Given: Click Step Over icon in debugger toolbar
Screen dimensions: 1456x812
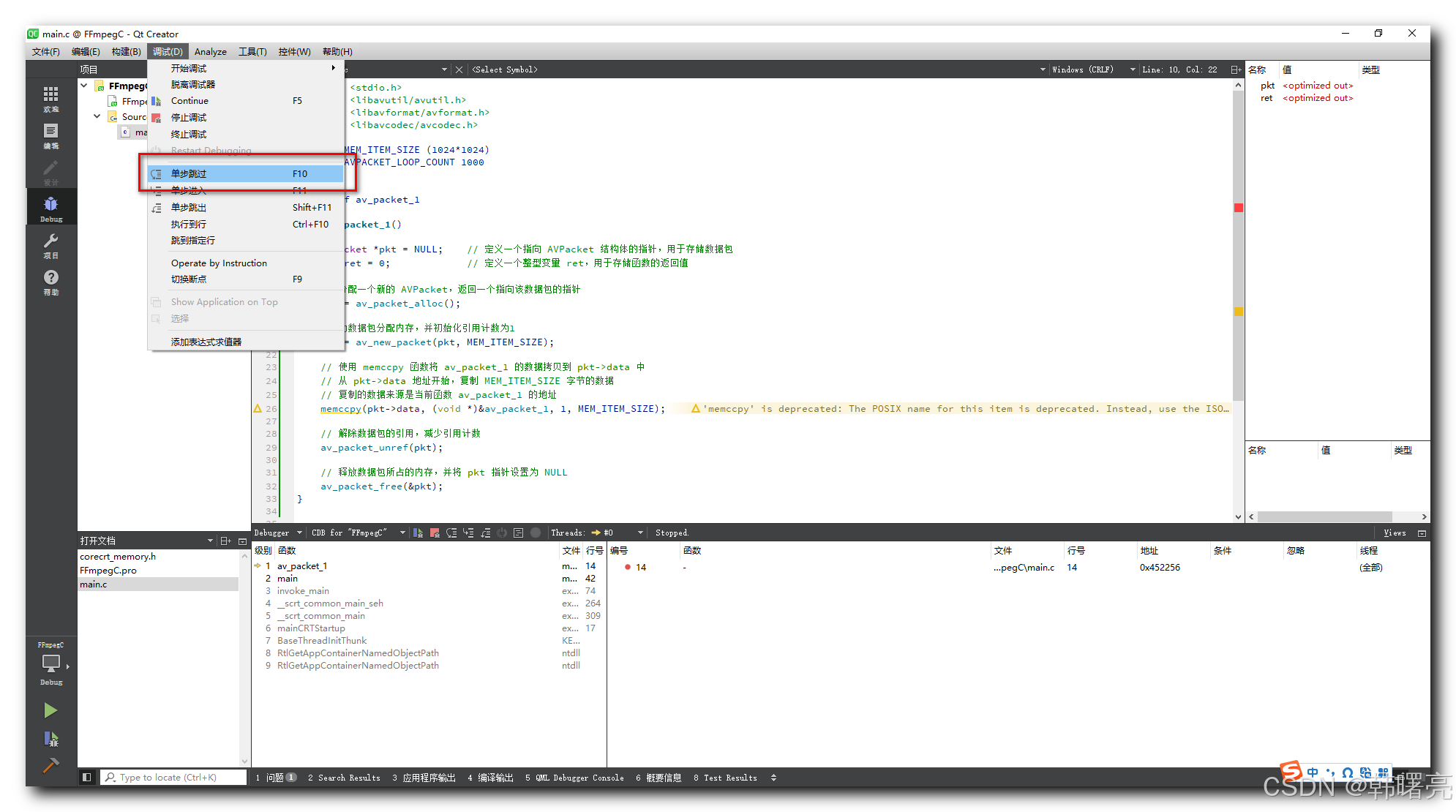Looking at the screenshot, I should [451, 533].
